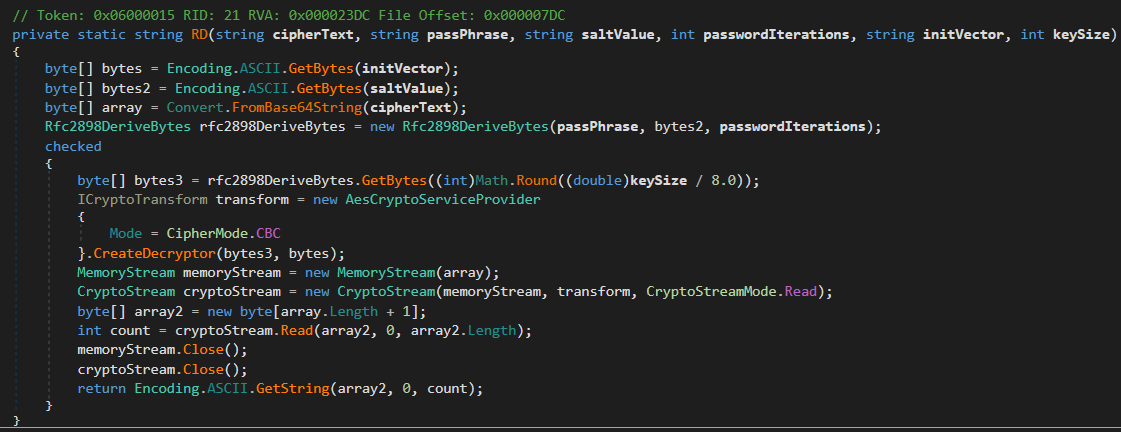Image resolution: width=1121 pixels, height=432 pixels.
Task: Open the Convert class reference
Action: pyautogui.click(x=194, y=108)
